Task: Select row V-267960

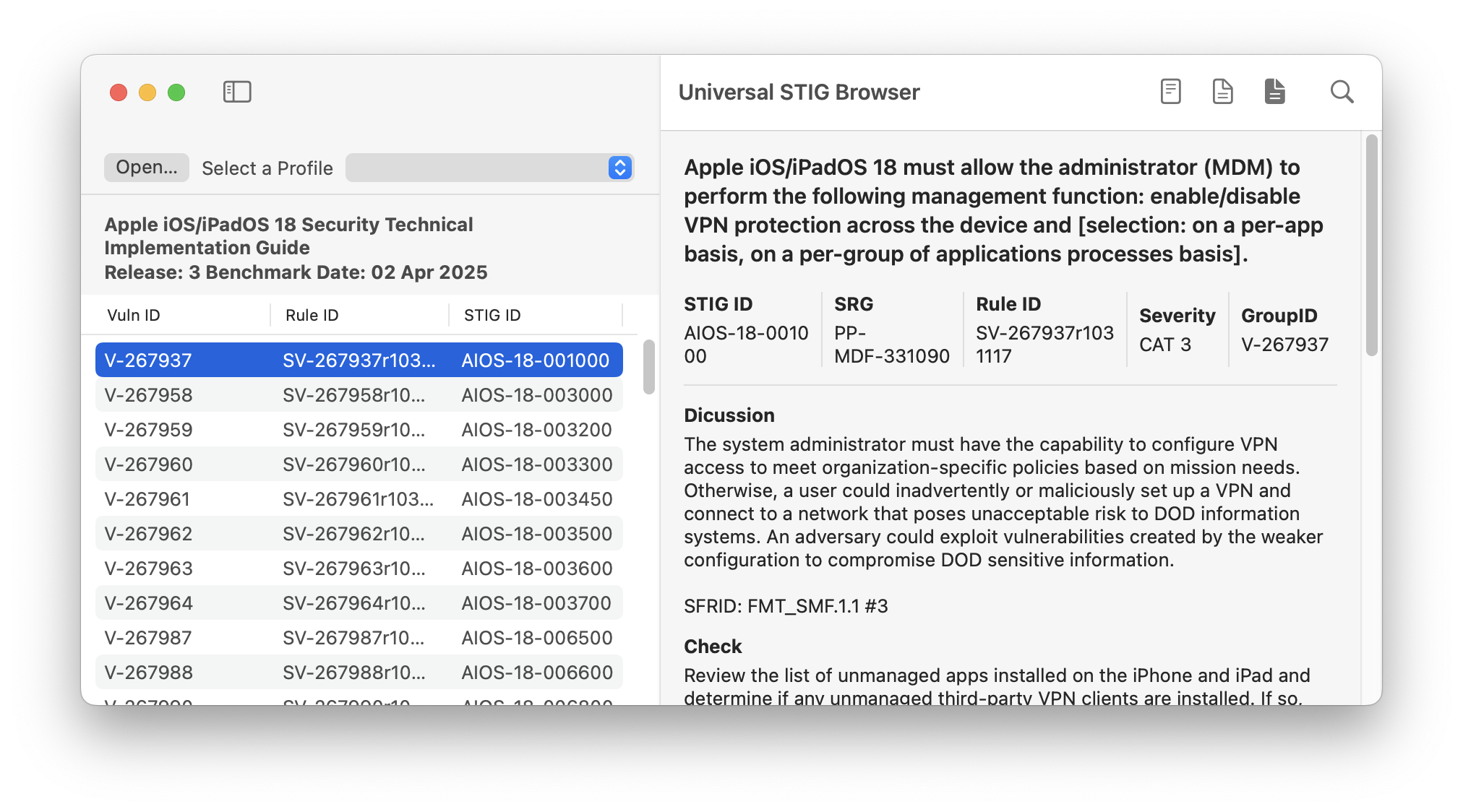Action: [x=359, y=464]
